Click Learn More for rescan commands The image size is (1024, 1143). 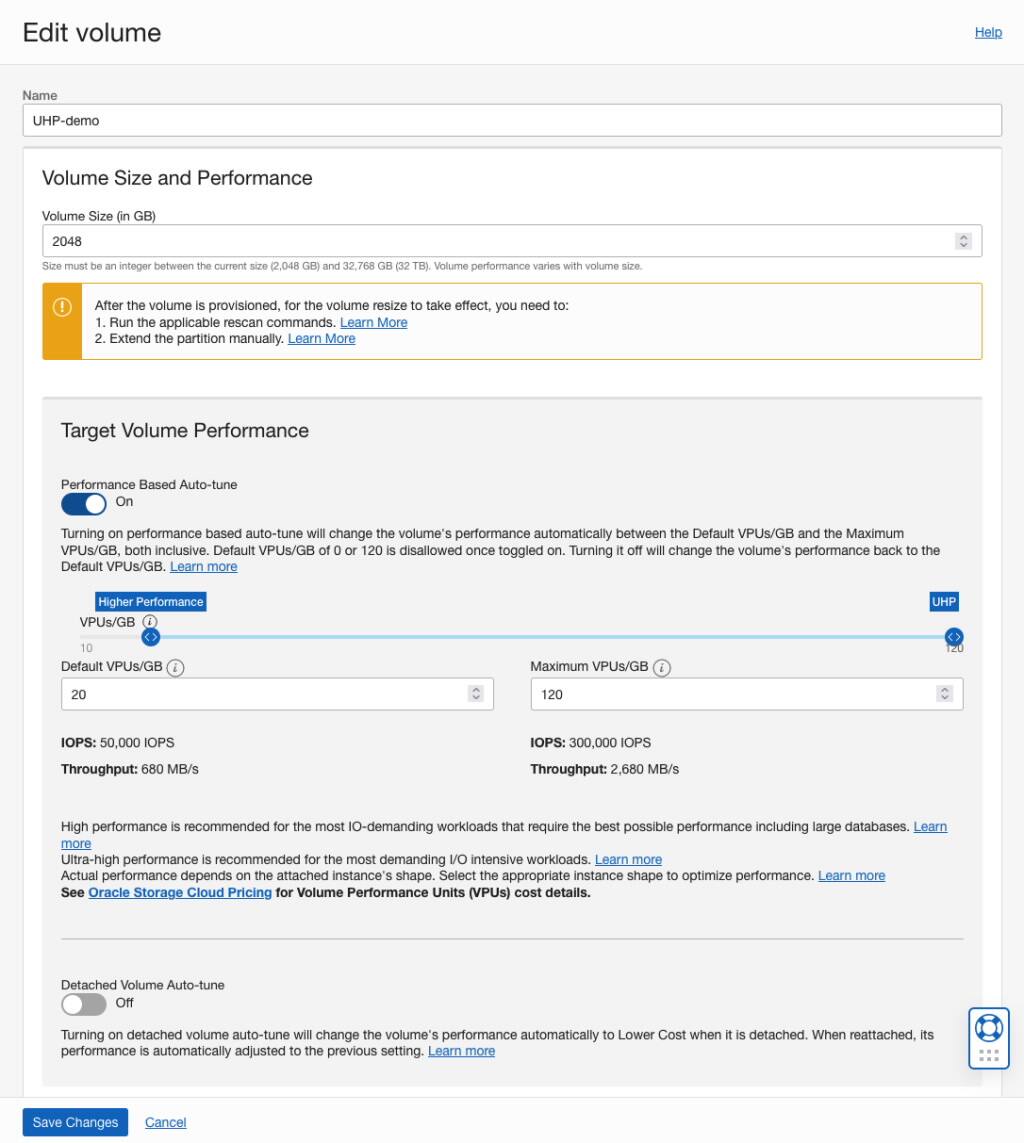pyautogui.click(x=374, y=322)
